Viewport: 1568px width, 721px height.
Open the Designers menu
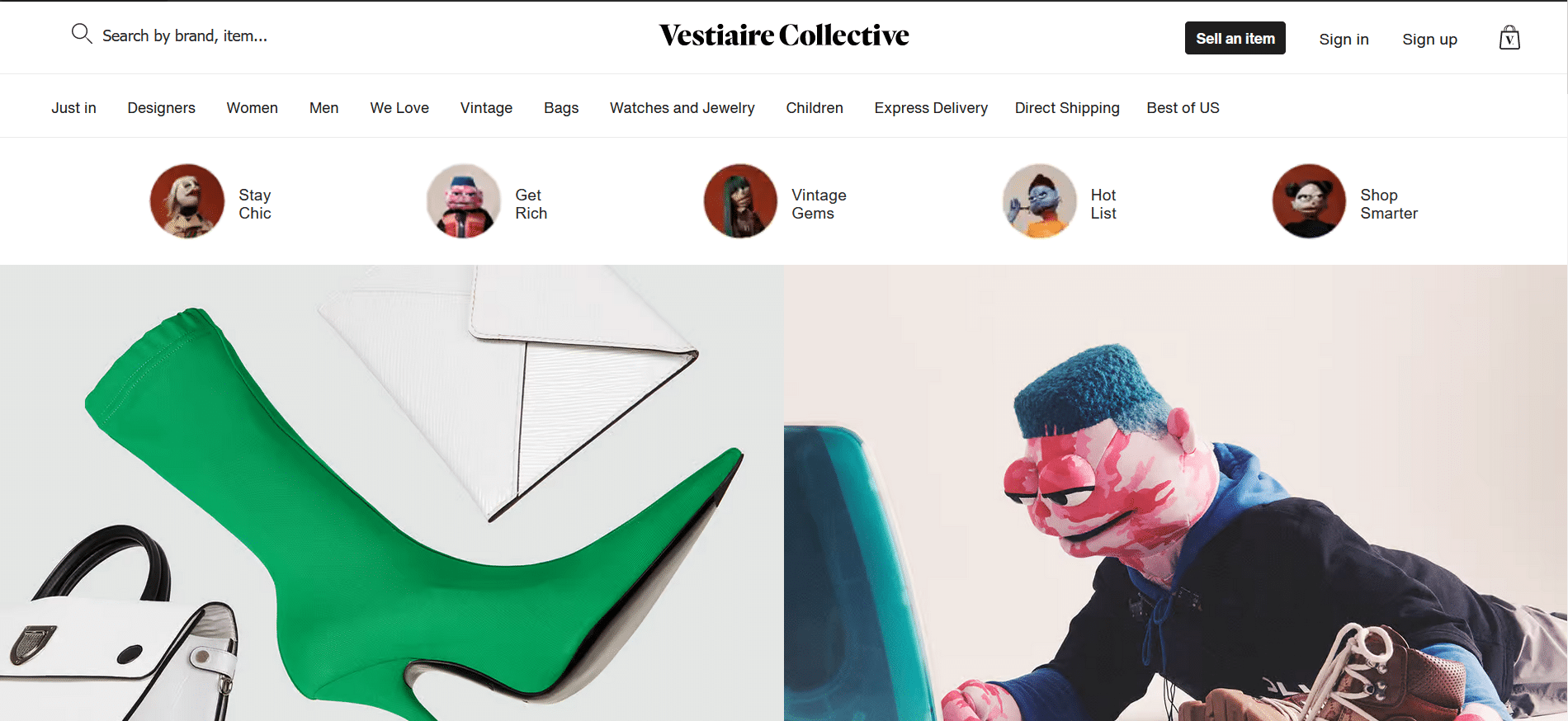click(162, 108)
